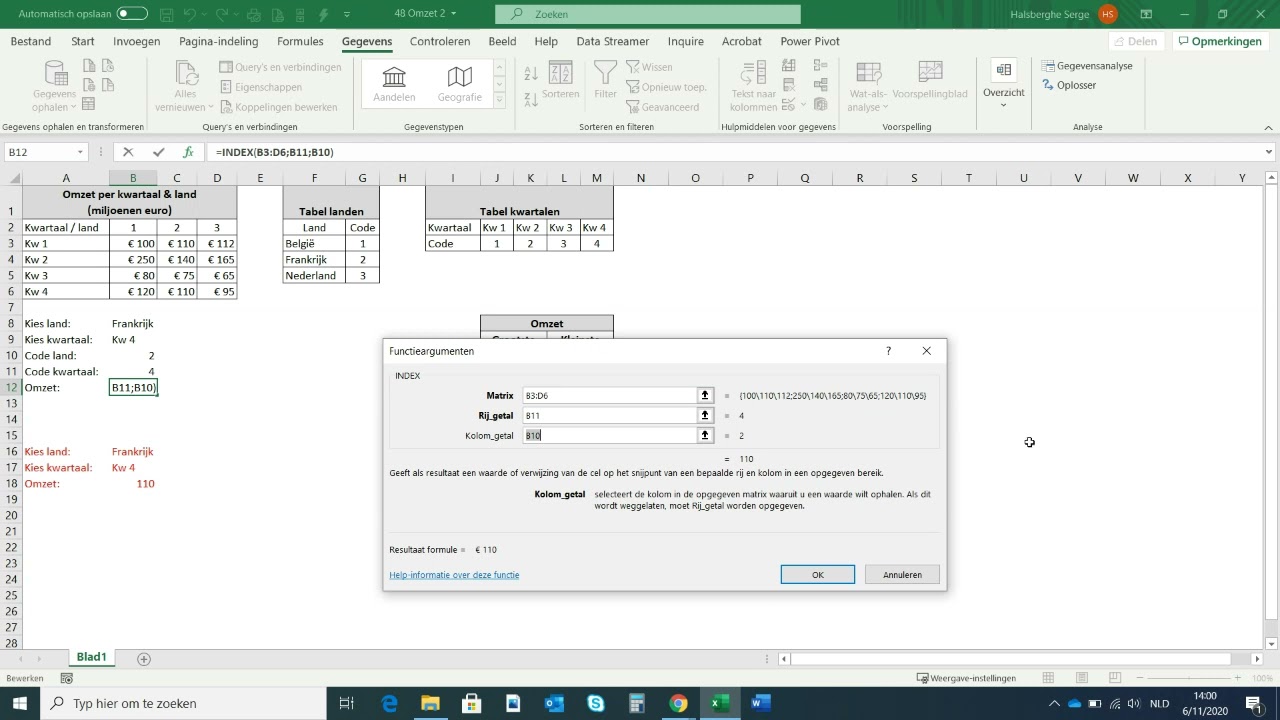1280x720 pixels.
Task: Click the Alles vernieuwen refresh icon
Action: click(186, 73)
